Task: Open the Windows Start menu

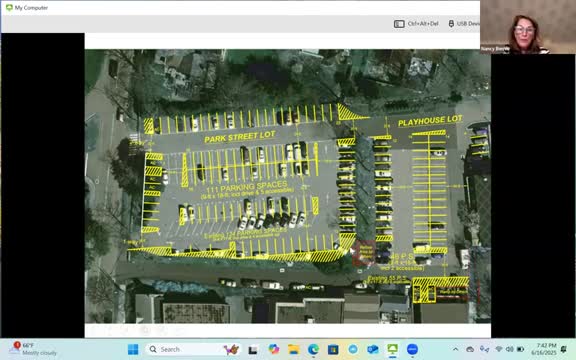Action: [x=133, y=349]
